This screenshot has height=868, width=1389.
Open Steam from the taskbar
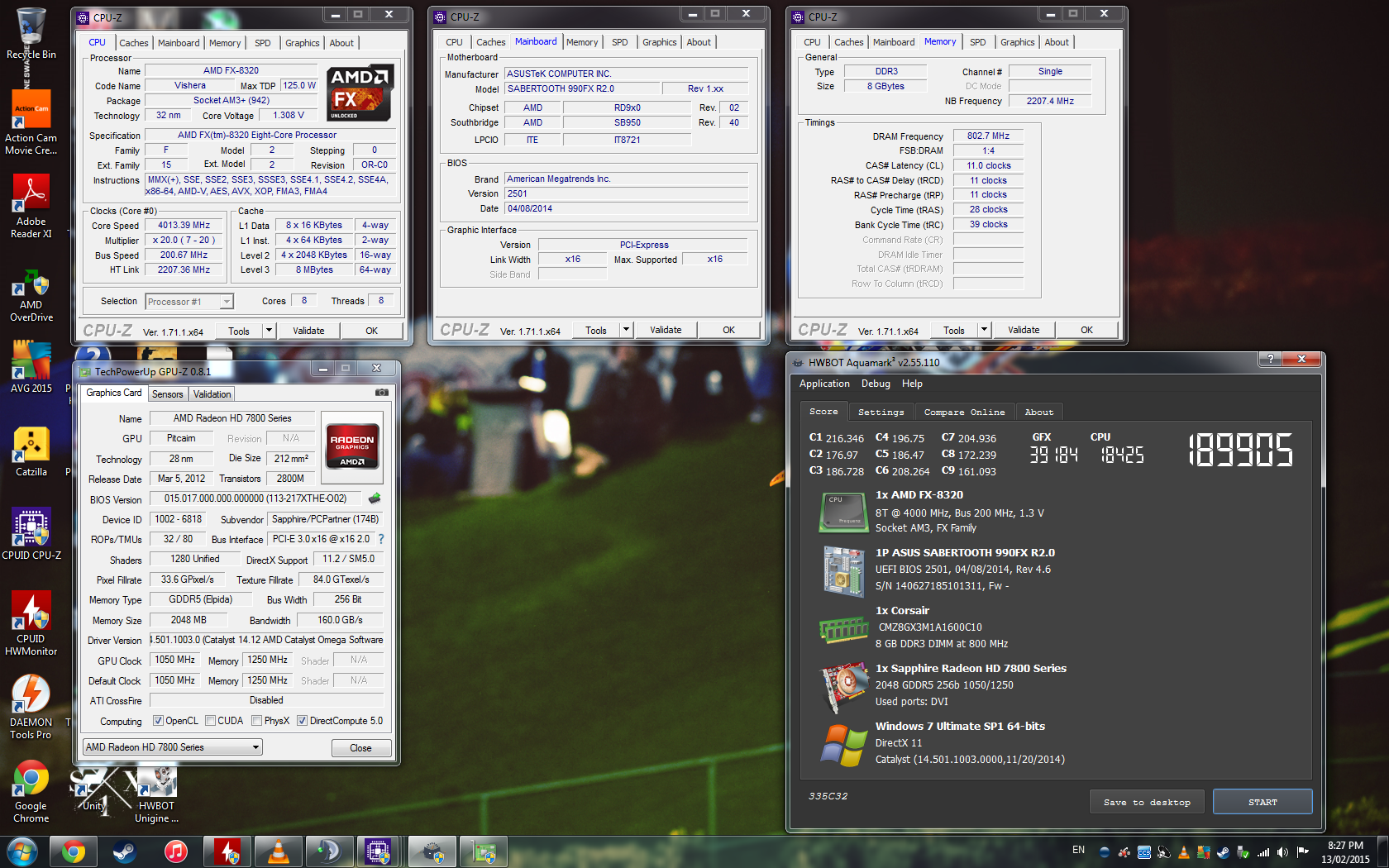point(125,851)
